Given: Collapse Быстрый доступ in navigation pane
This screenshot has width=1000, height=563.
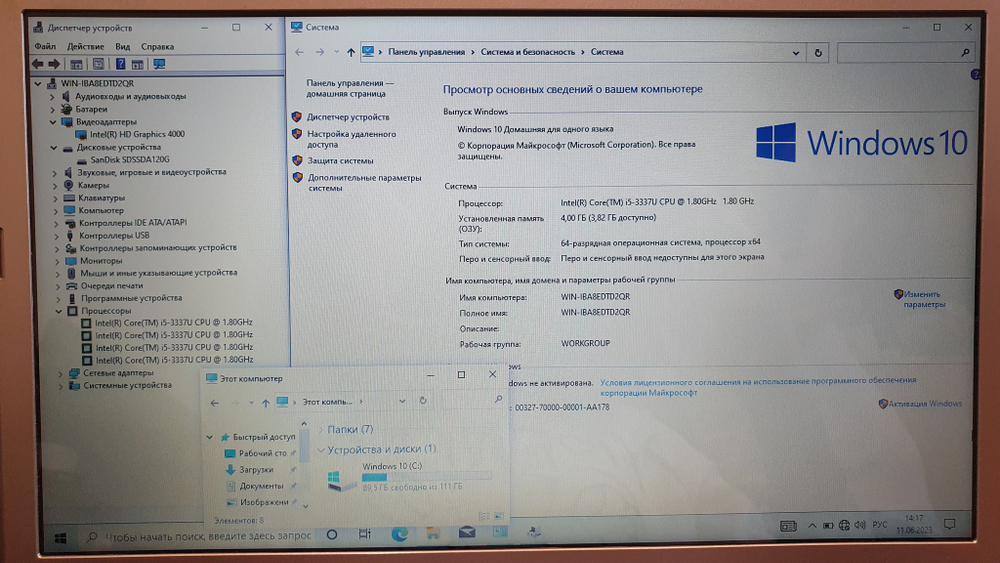Looking at the screenshot, I should 209,437.
